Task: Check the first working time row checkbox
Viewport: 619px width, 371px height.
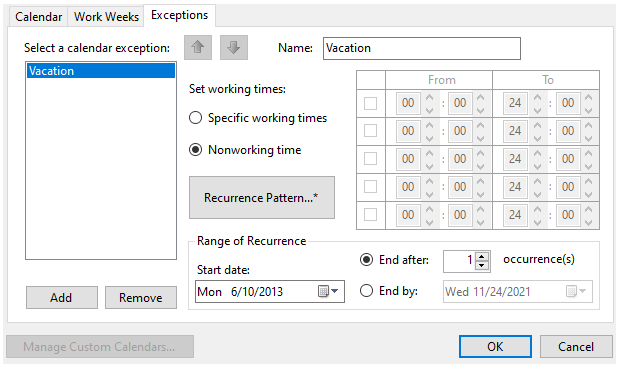Action: (370, 103)
